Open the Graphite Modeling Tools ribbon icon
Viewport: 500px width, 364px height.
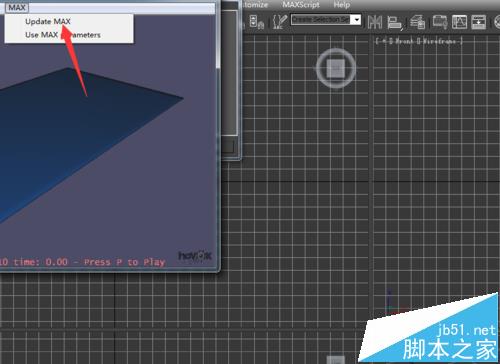(x=440, y=22)
